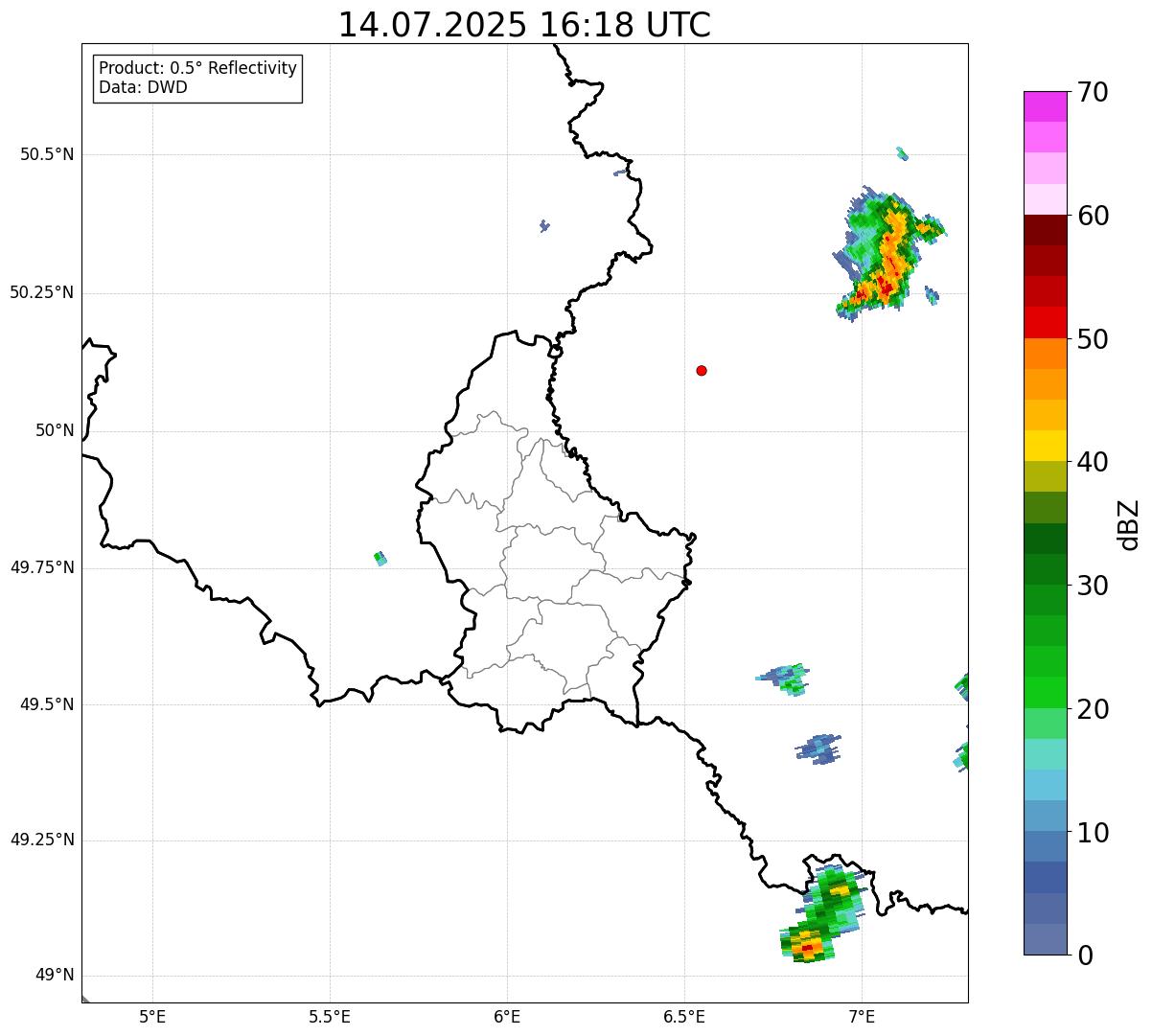
Task: Click the magenta swatch topping the colorbar
Action: point(1045,106)
